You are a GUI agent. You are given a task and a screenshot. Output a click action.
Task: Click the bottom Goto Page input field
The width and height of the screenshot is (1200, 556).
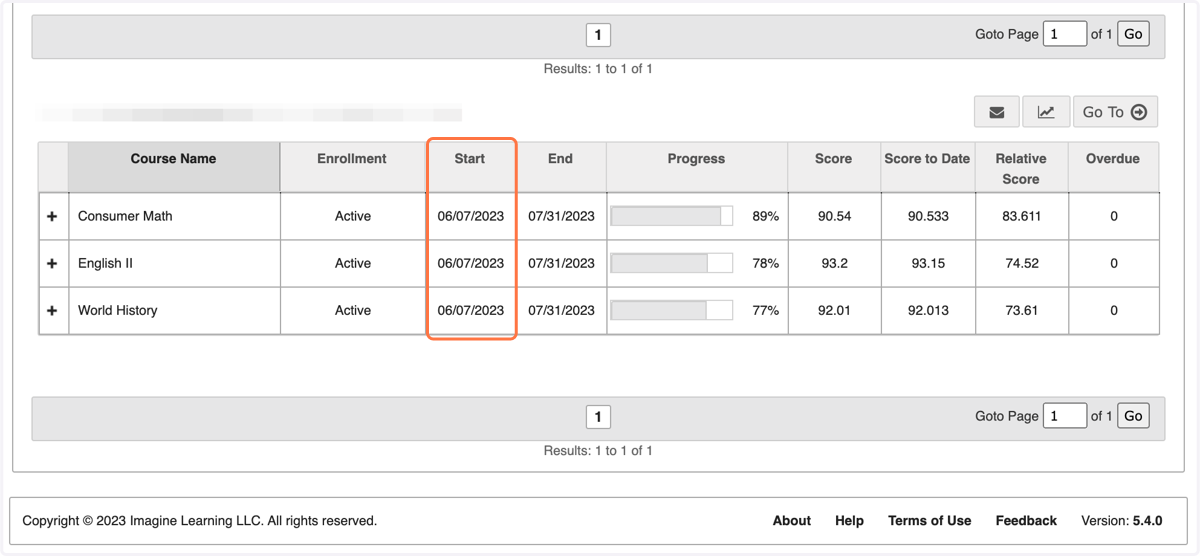(1065, 416)
